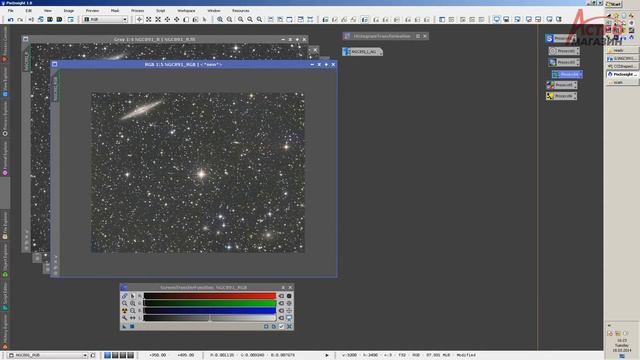
Task: Reset the blue channel in STF panel
Action: [281, 311]
